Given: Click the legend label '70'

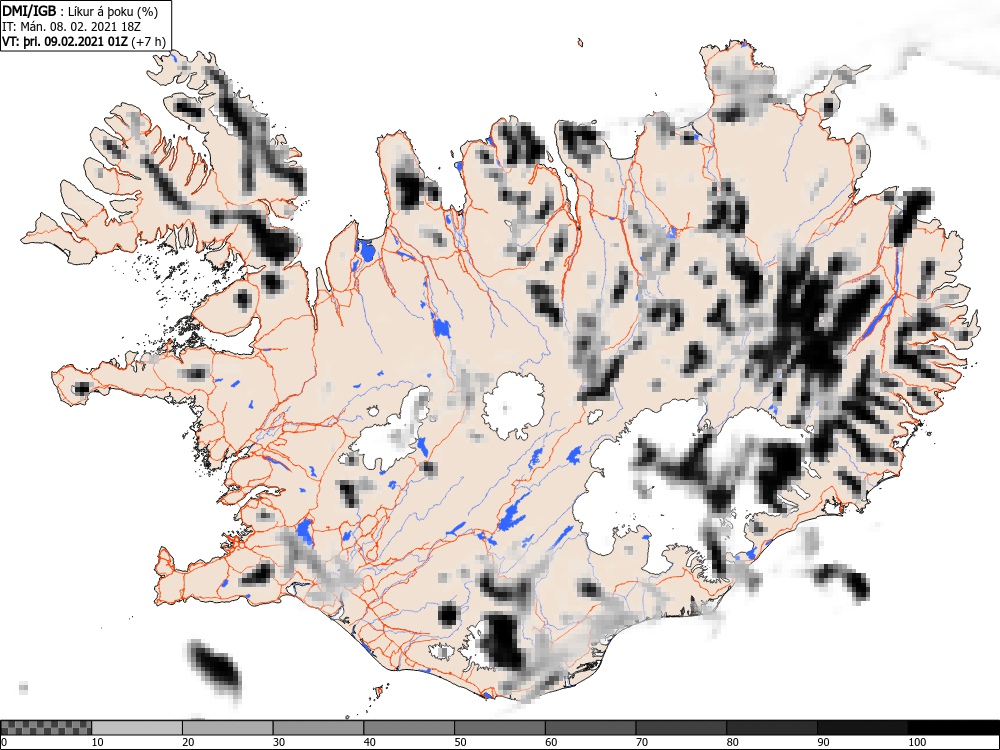Looking at the screenshot, I should 642,742.
